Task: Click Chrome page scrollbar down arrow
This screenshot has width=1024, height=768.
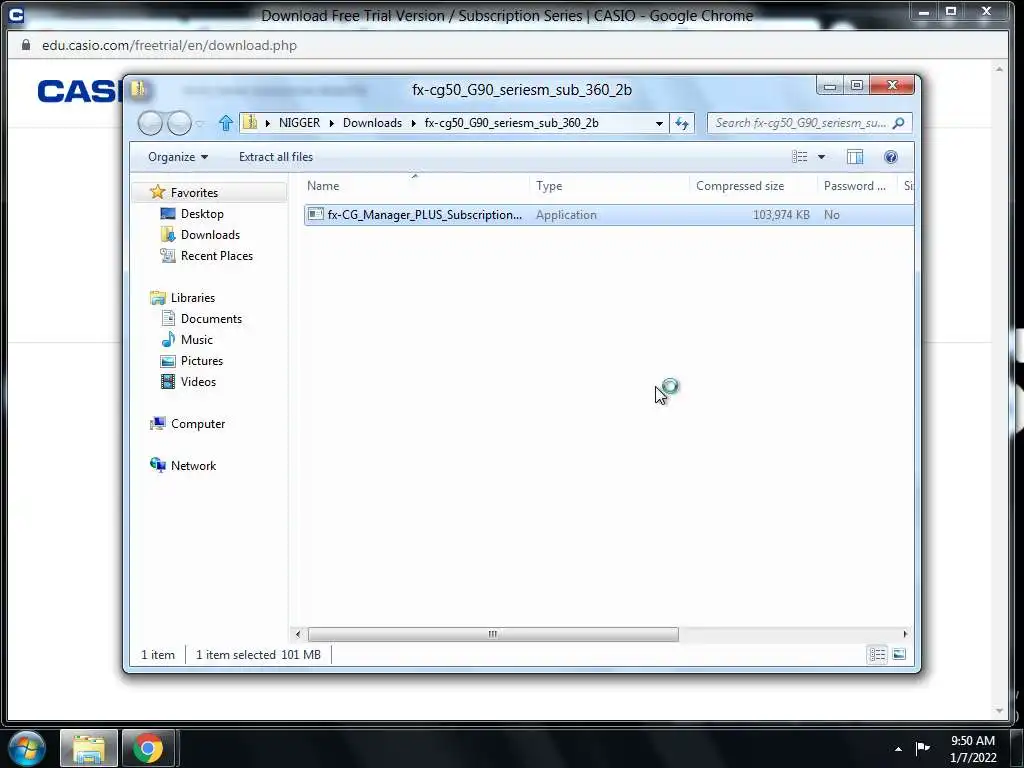Action: [x=999, y=711]
